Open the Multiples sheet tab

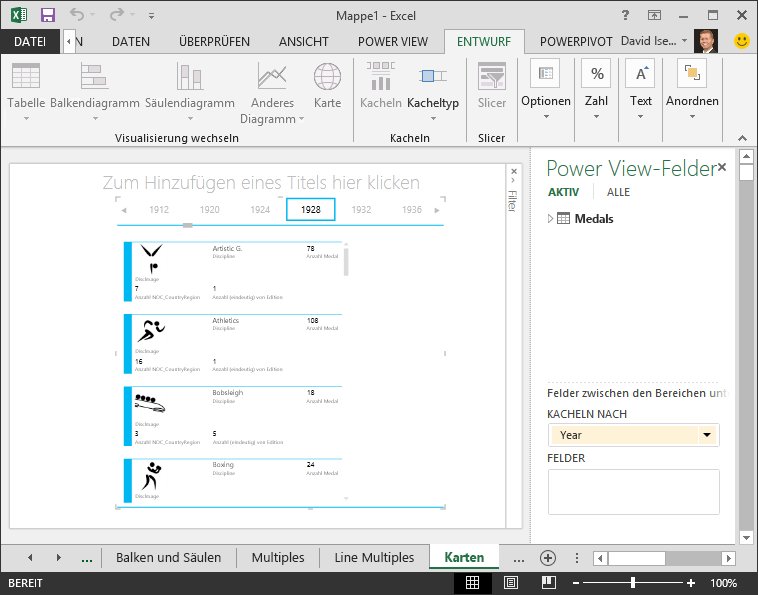point(278,557)
